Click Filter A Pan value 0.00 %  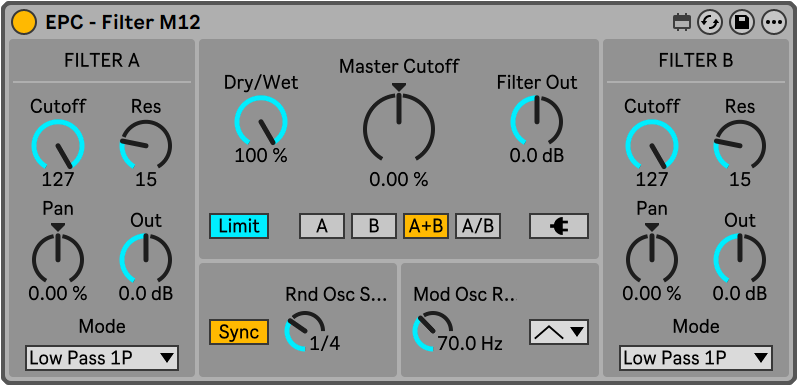58,293
